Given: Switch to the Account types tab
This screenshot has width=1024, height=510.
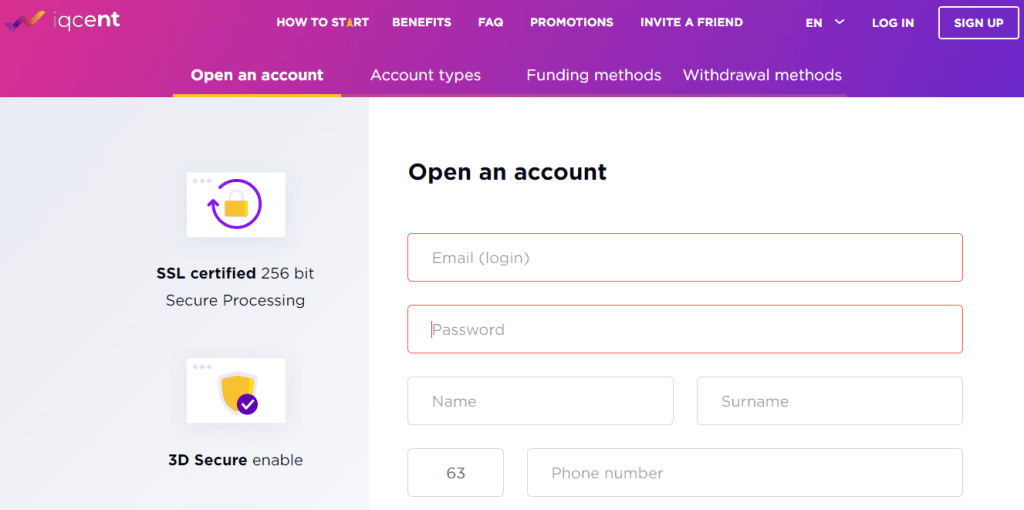Looking at the screenshot, I should (426, 75).
